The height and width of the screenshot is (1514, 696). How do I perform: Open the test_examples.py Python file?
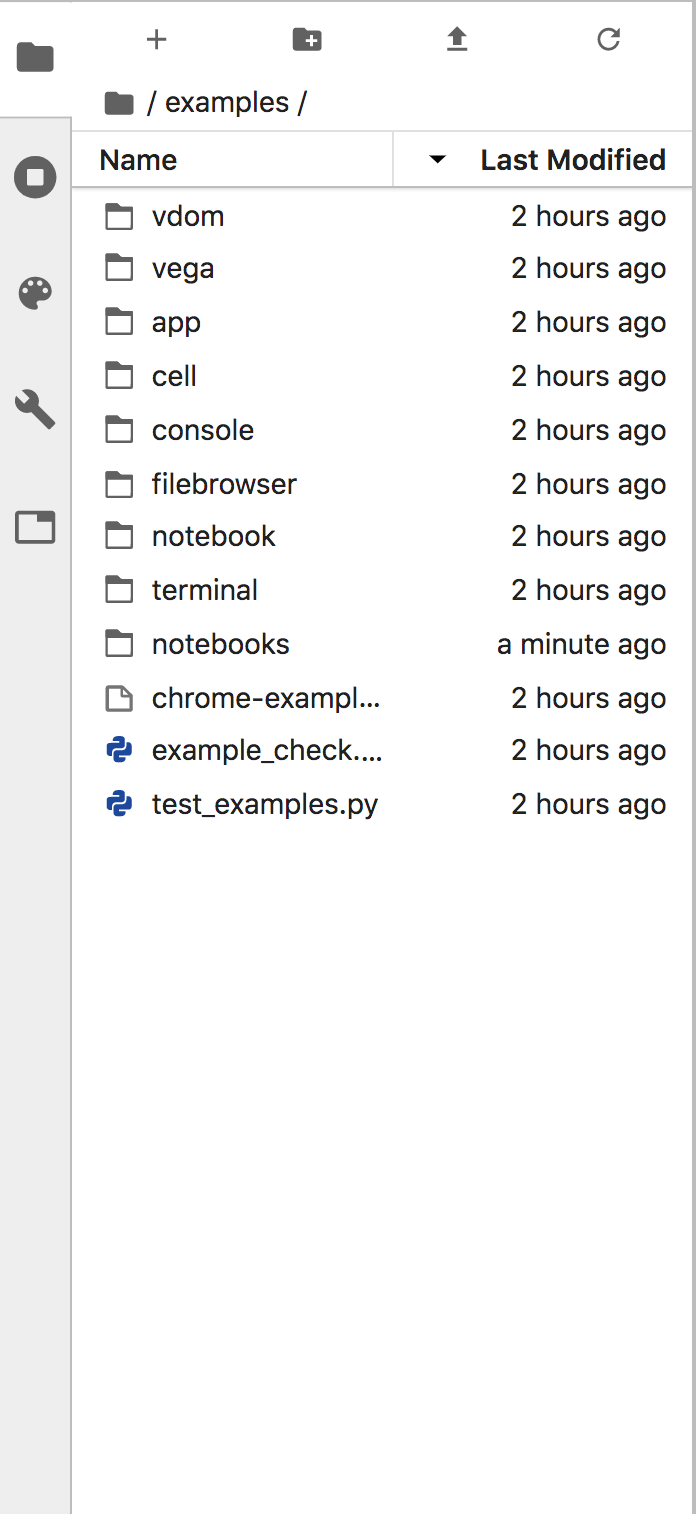pos(264,803)
